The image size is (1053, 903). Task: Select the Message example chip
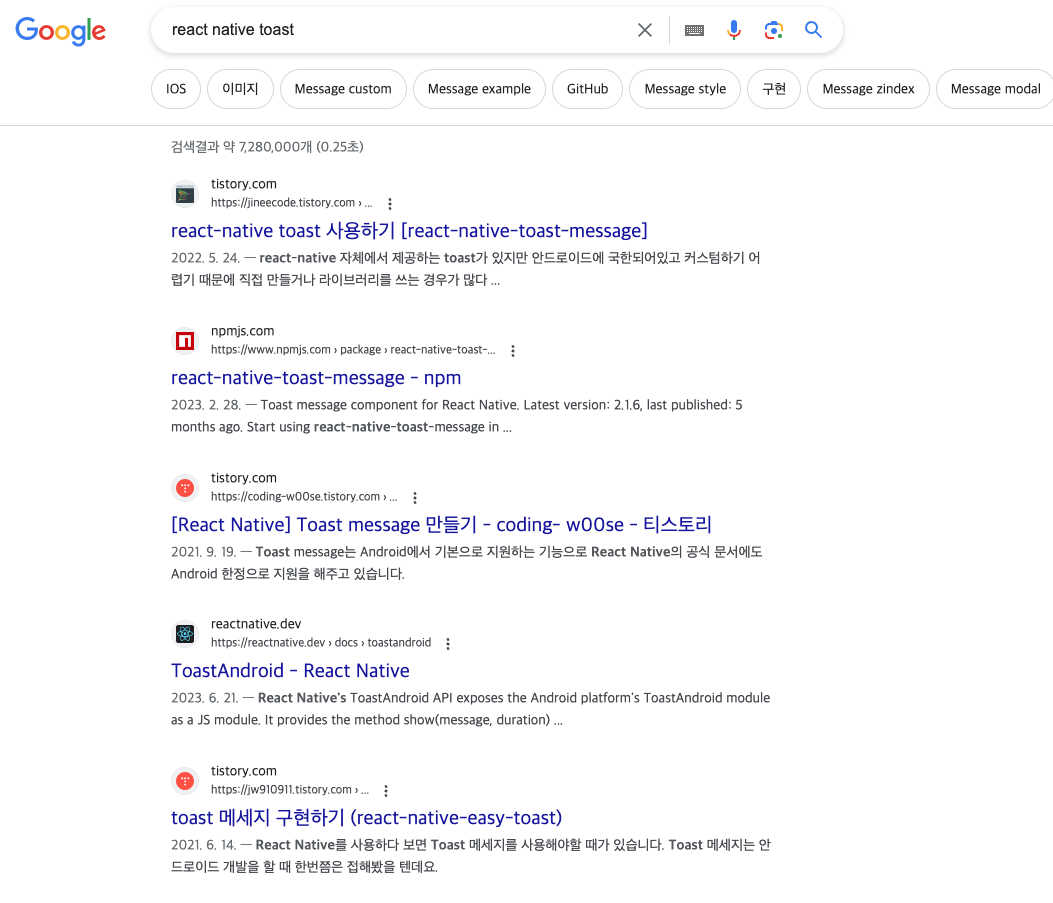click(479, 89)
